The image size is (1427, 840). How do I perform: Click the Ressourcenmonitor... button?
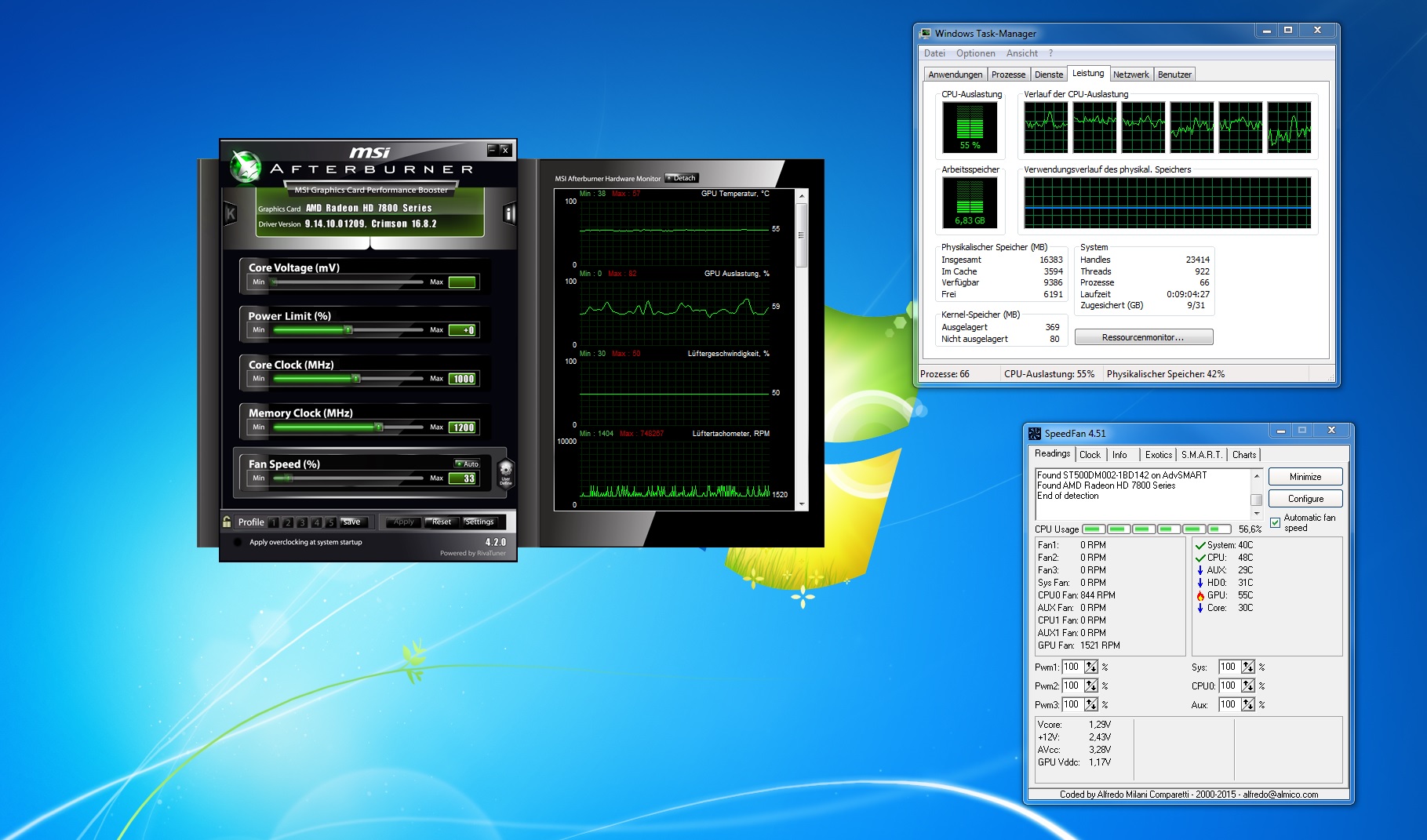[1143, 337]
